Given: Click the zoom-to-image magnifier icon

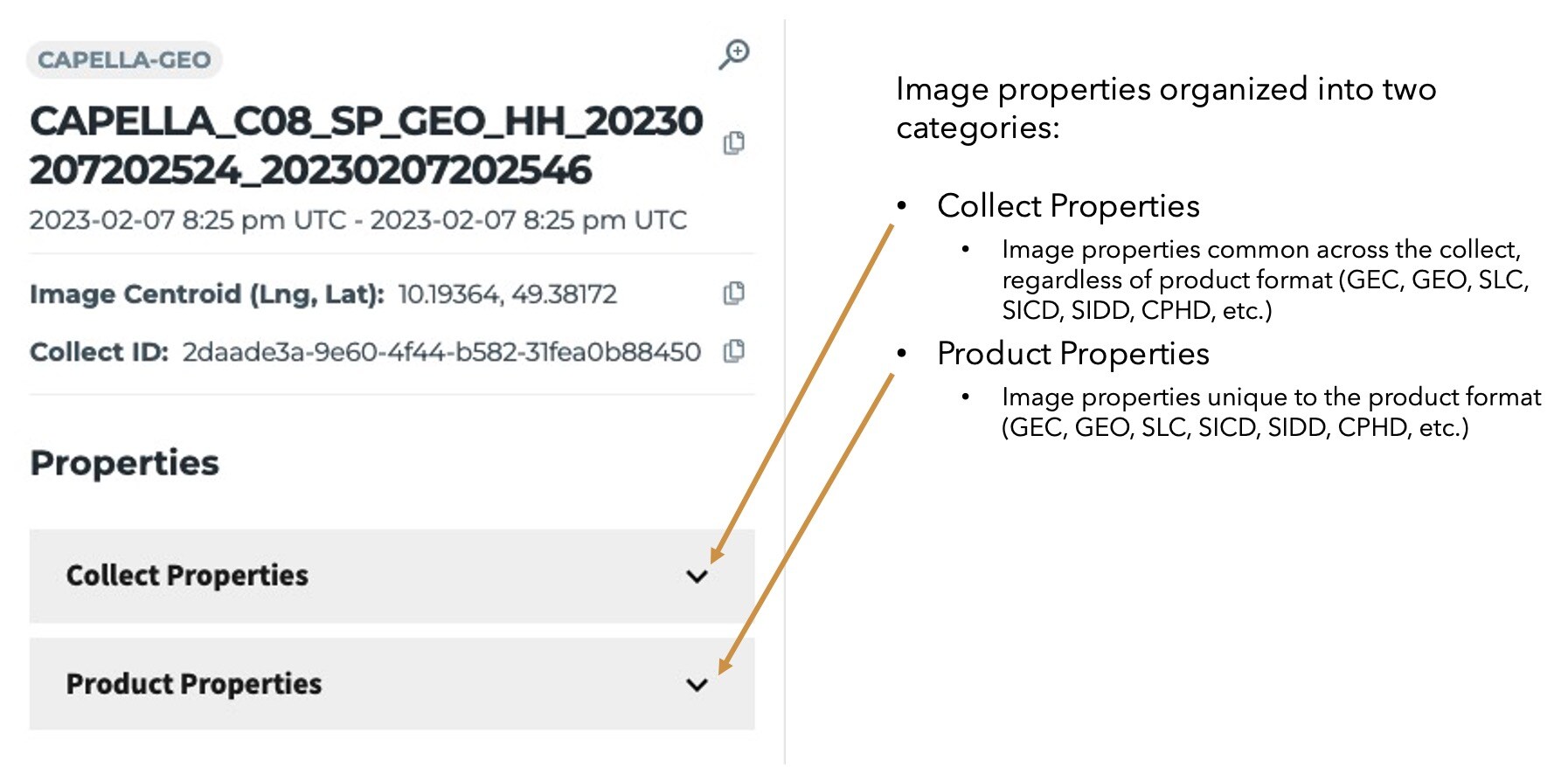Looking at the screenshot, I should pyautogui.click(x=734, y=54).
